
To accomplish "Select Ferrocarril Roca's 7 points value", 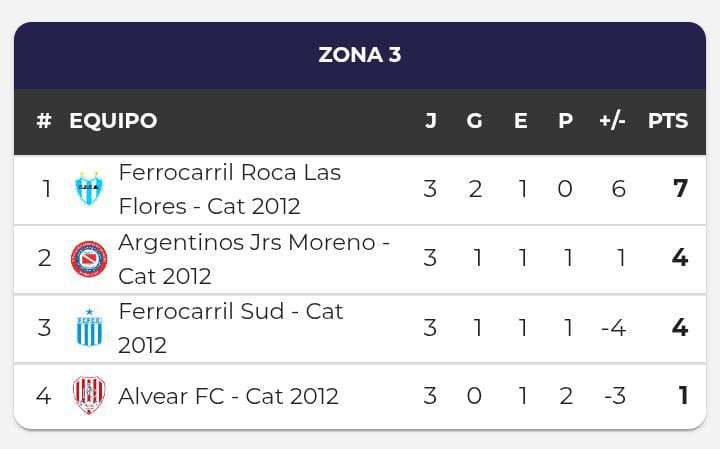I will (681, 189).
